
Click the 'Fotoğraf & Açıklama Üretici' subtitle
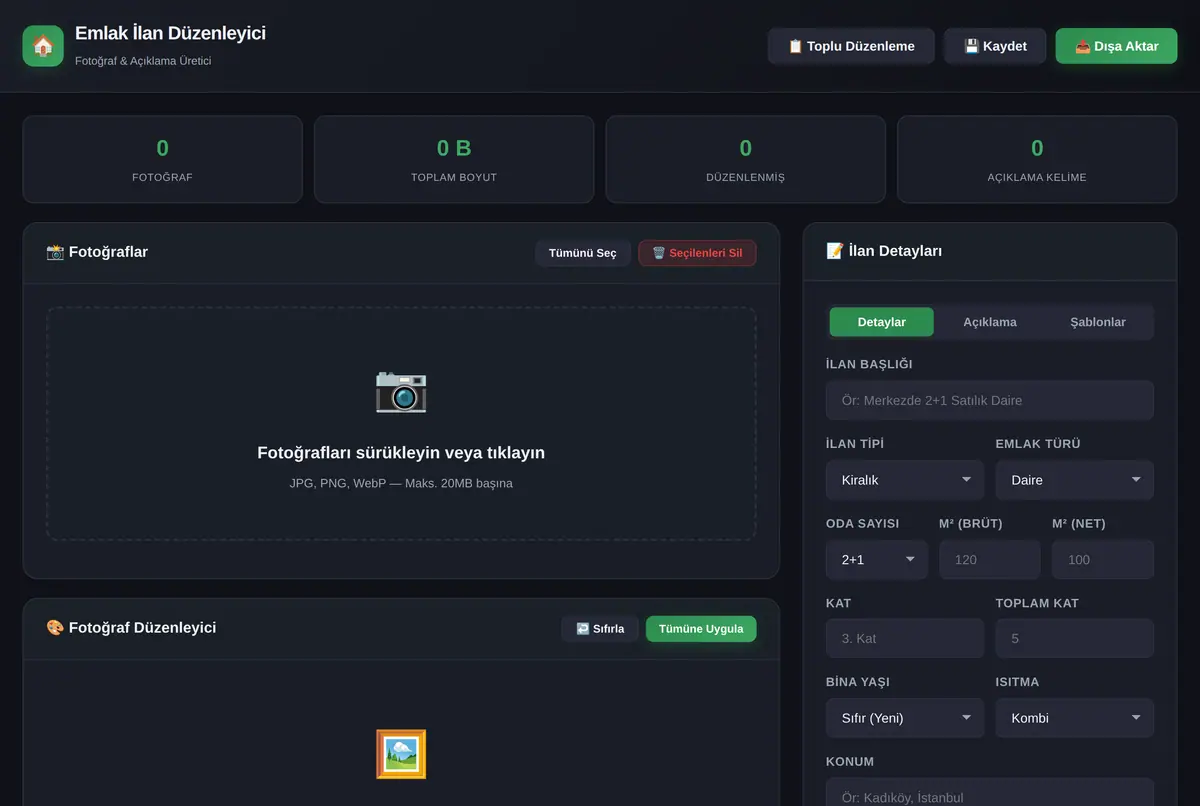click(143, 61)
